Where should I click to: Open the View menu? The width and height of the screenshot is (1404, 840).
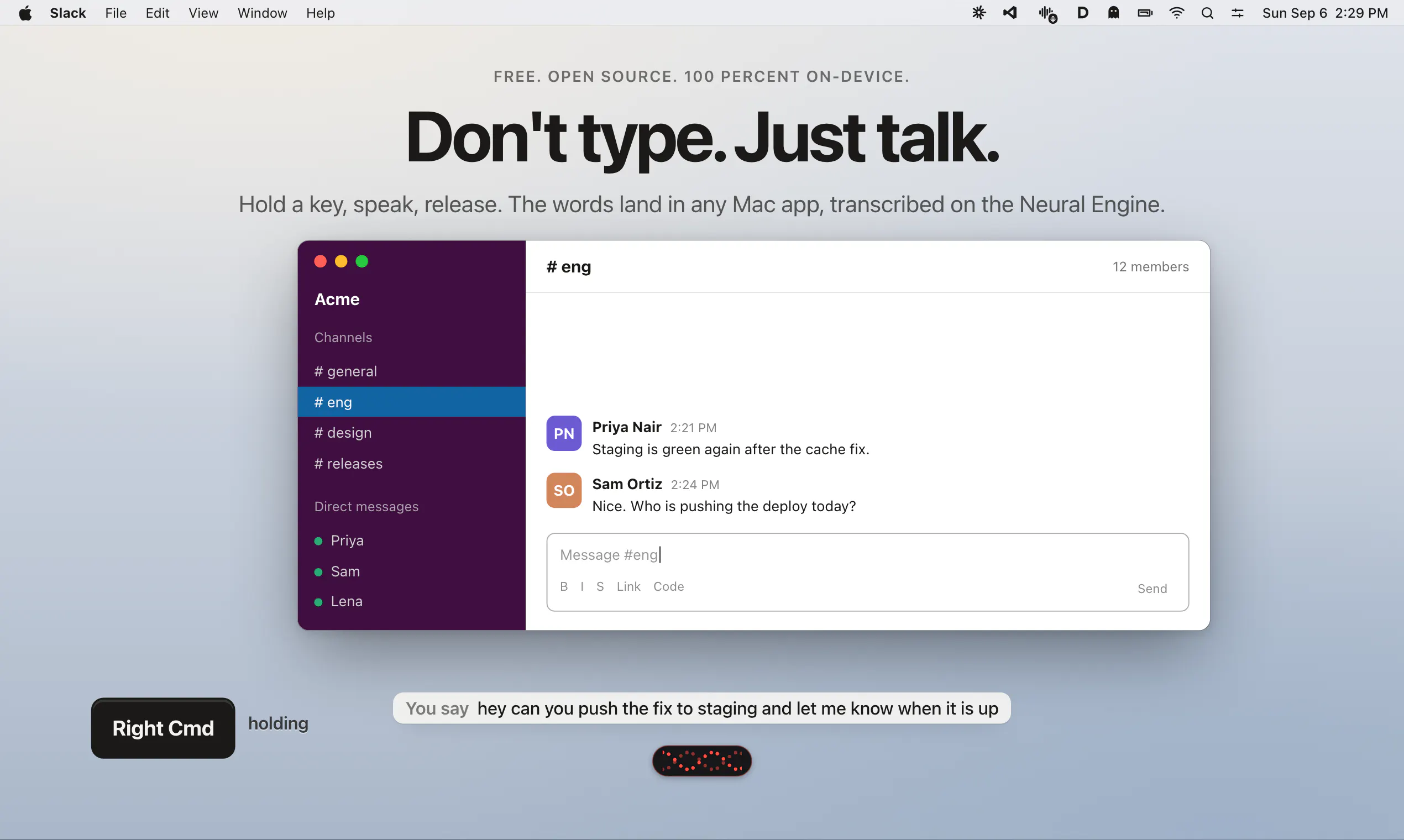(x=203, y=13)
